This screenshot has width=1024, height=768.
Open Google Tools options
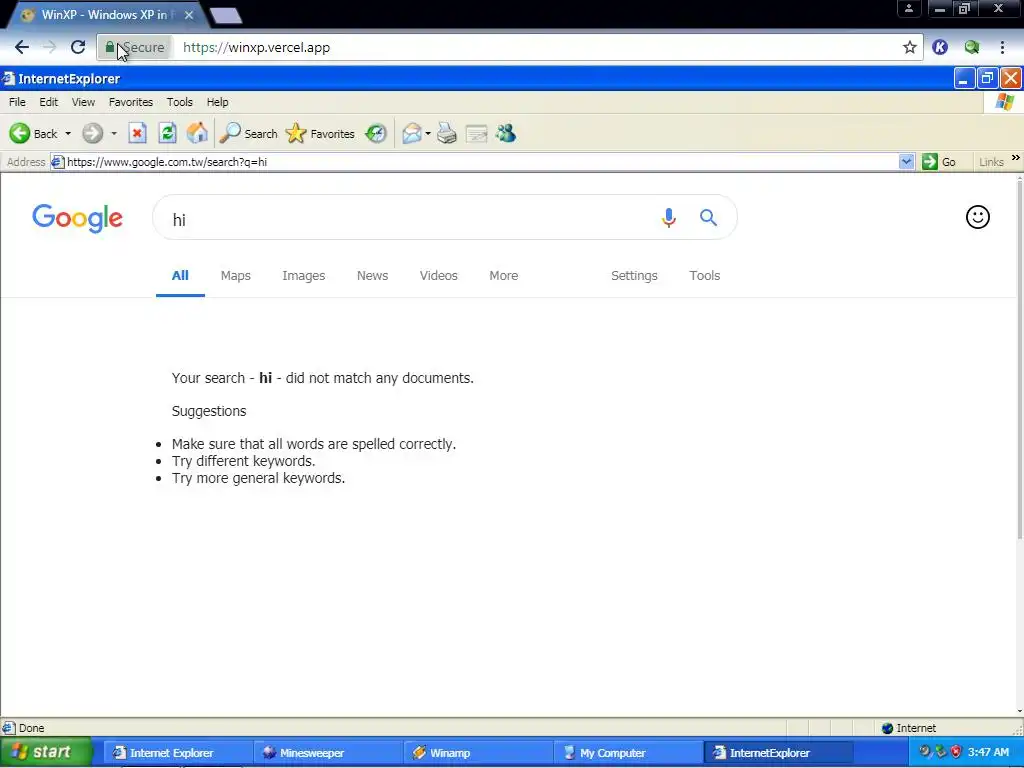tap(705, 276)
